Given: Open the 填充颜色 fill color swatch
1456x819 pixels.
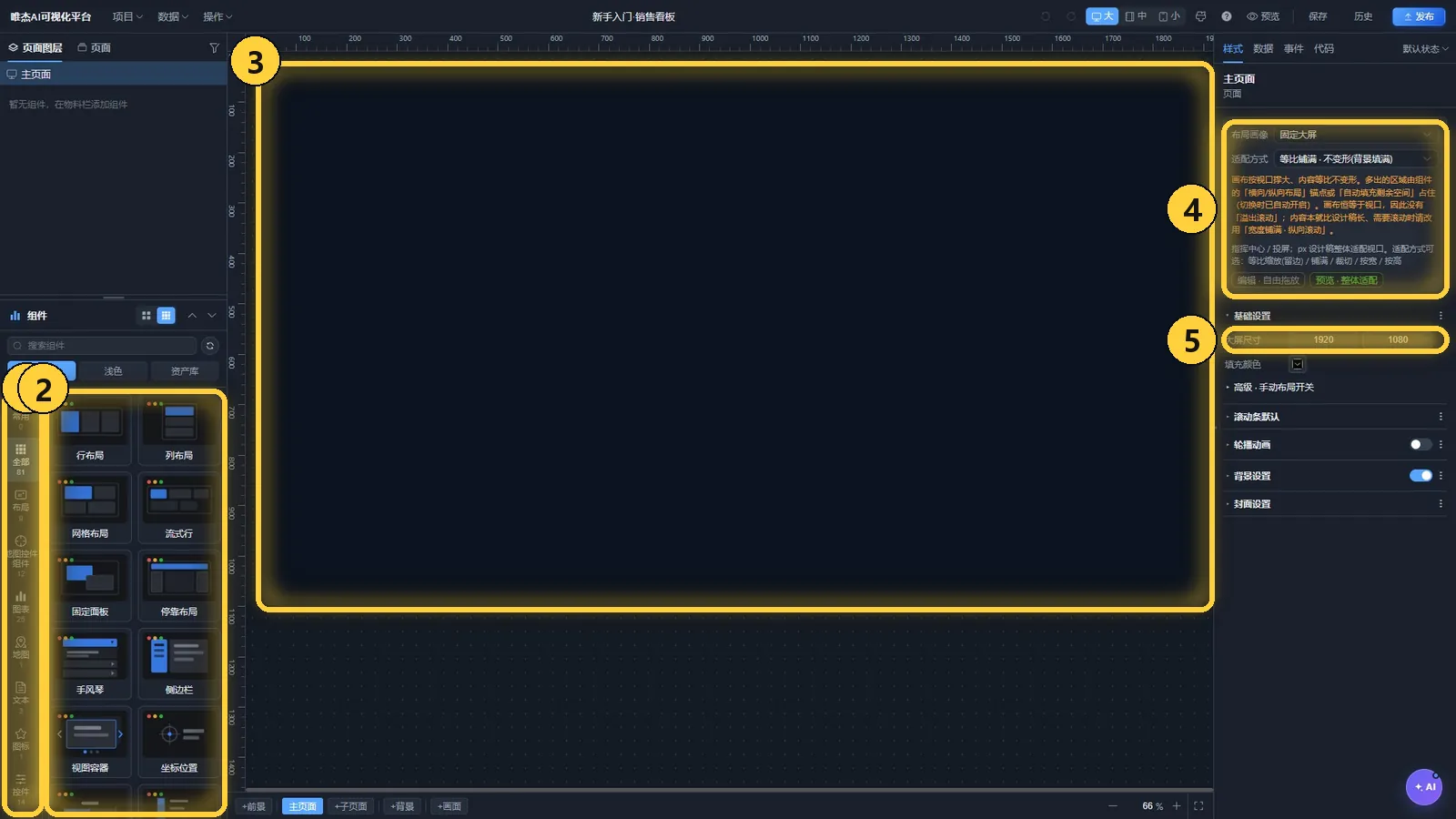Looking at the screenshot, I should pyautogui.click(x=1298, y=365).
